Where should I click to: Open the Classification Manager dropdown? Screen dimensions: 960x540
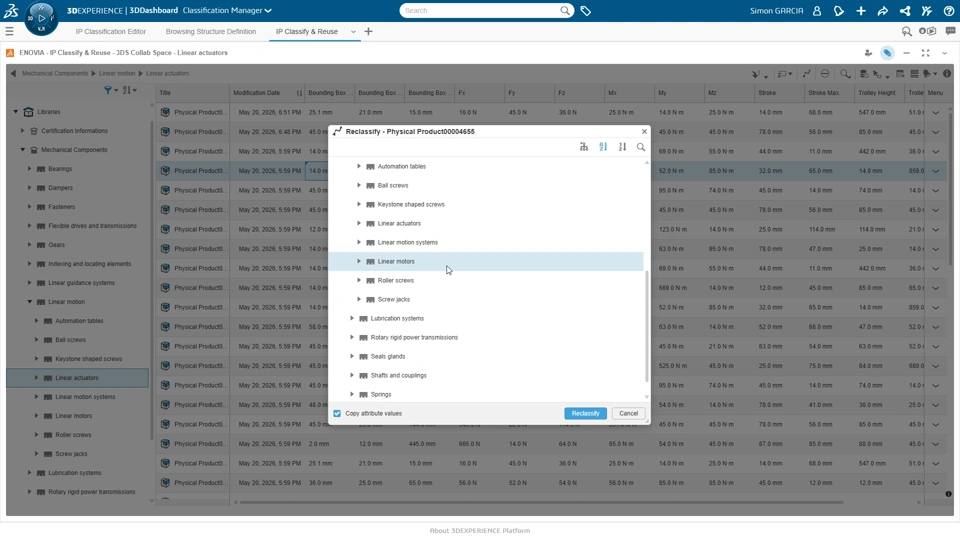(x=227, y=10)
